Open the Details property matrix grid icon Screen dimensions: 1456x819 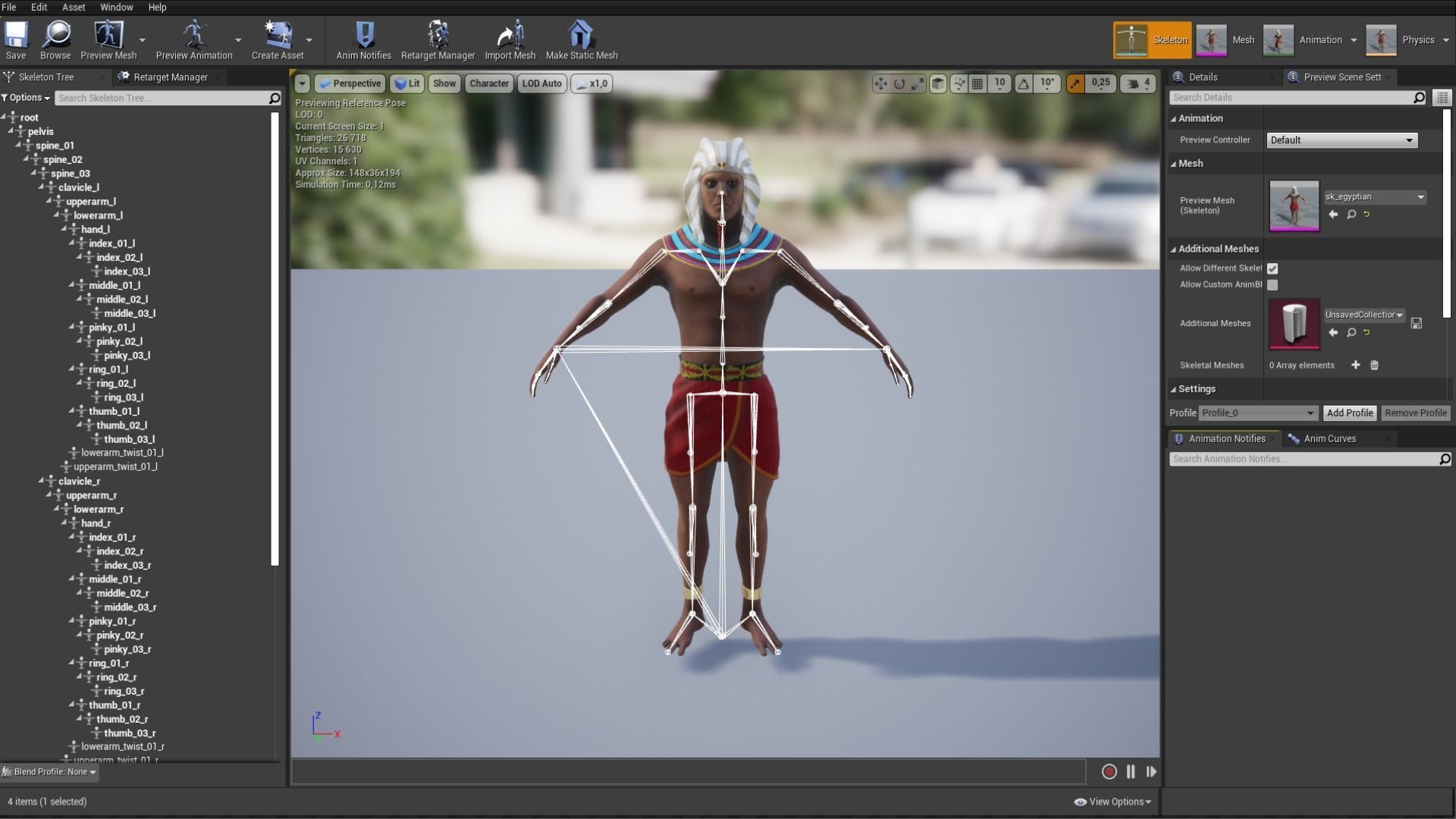point(1442,97)
